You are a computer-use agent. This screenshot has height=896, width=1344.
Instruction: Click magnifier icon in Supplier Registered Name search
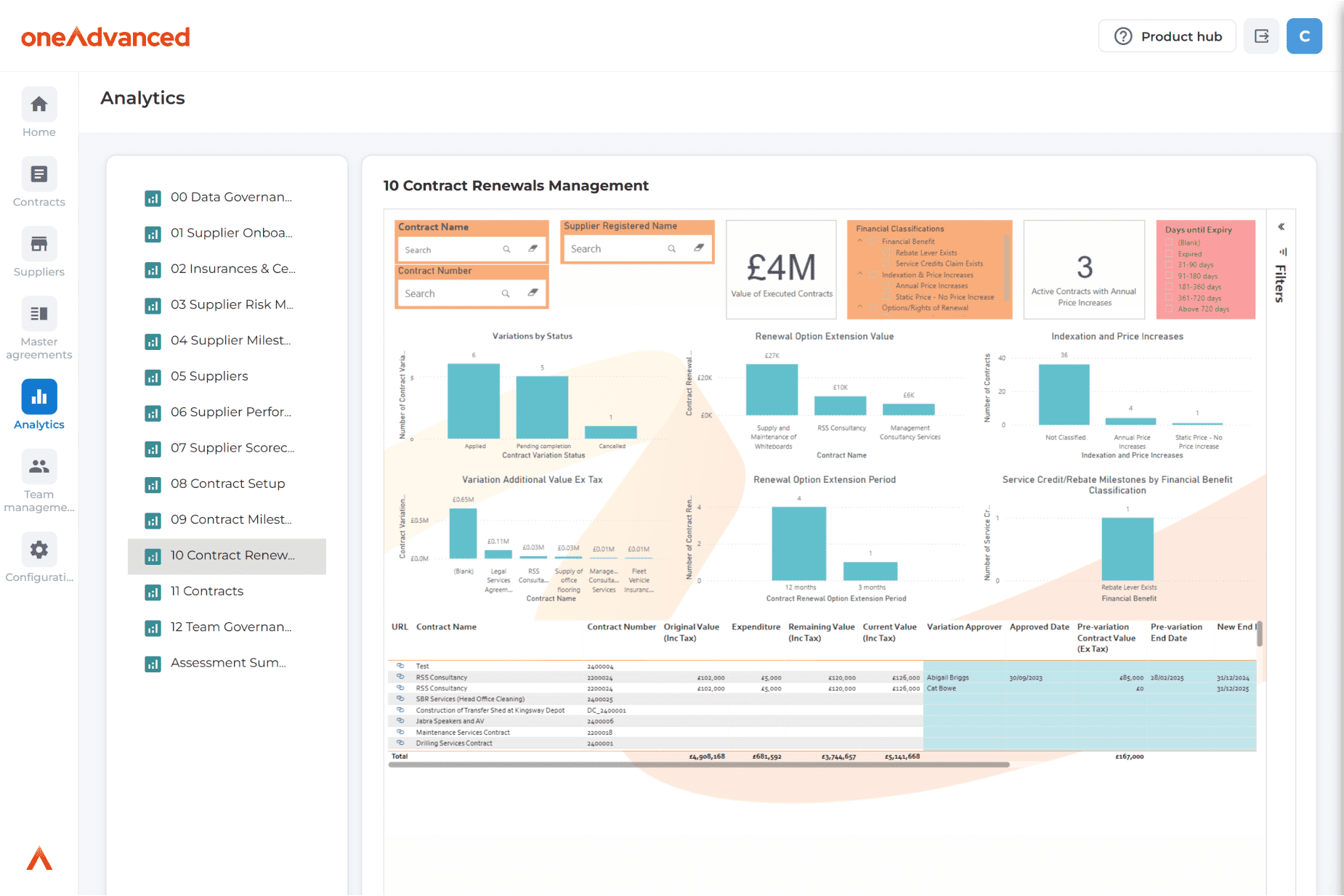point(672,249)
